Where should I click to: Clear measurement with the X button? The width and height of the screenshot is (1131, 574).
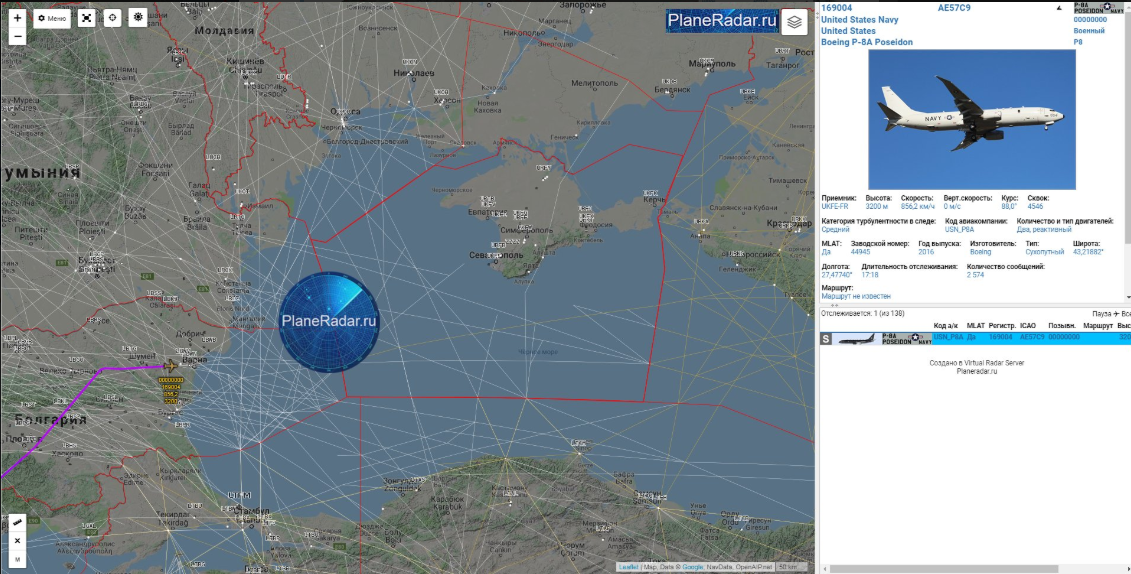click(17, 541)
